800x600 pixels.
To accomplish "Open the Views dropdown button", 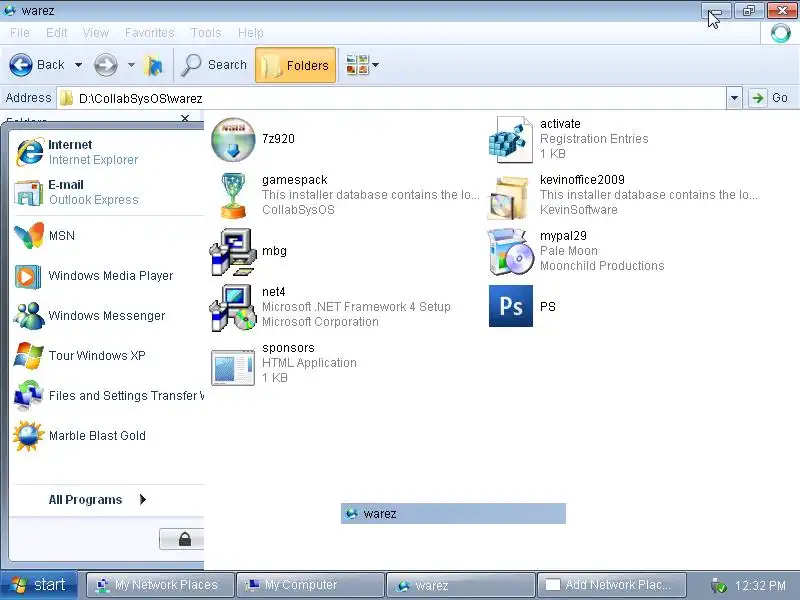I will tap(362, 65).
